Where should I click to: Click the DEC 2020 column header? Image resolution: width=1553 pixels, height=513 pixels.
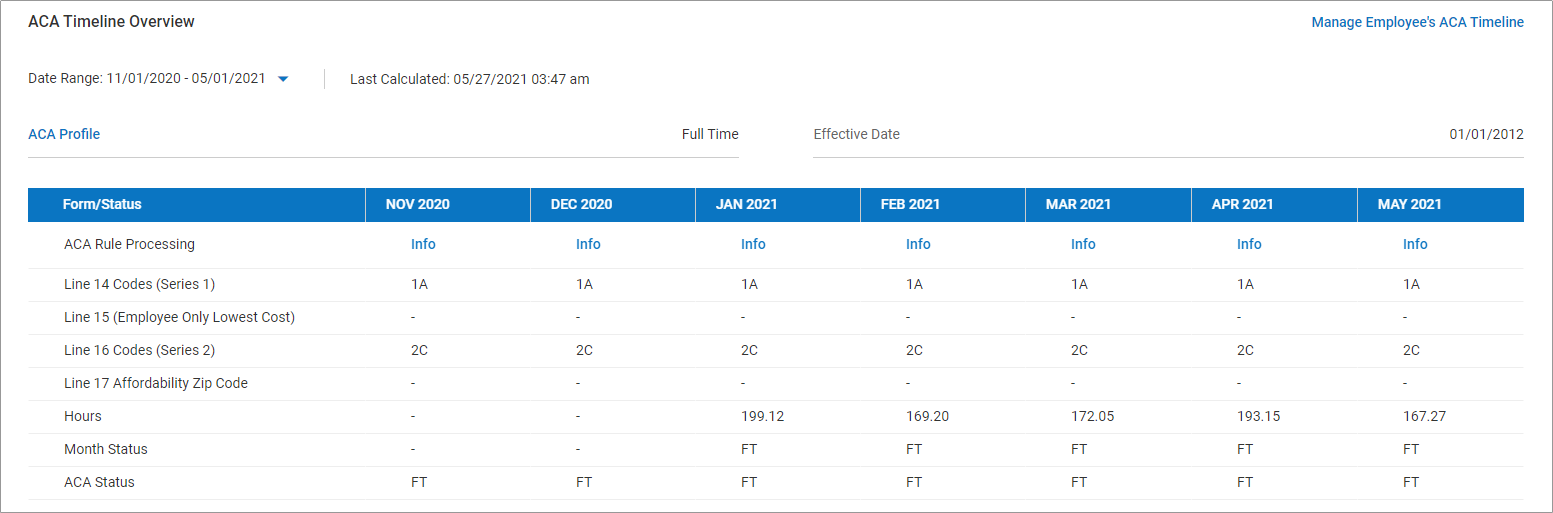(613, 204)
